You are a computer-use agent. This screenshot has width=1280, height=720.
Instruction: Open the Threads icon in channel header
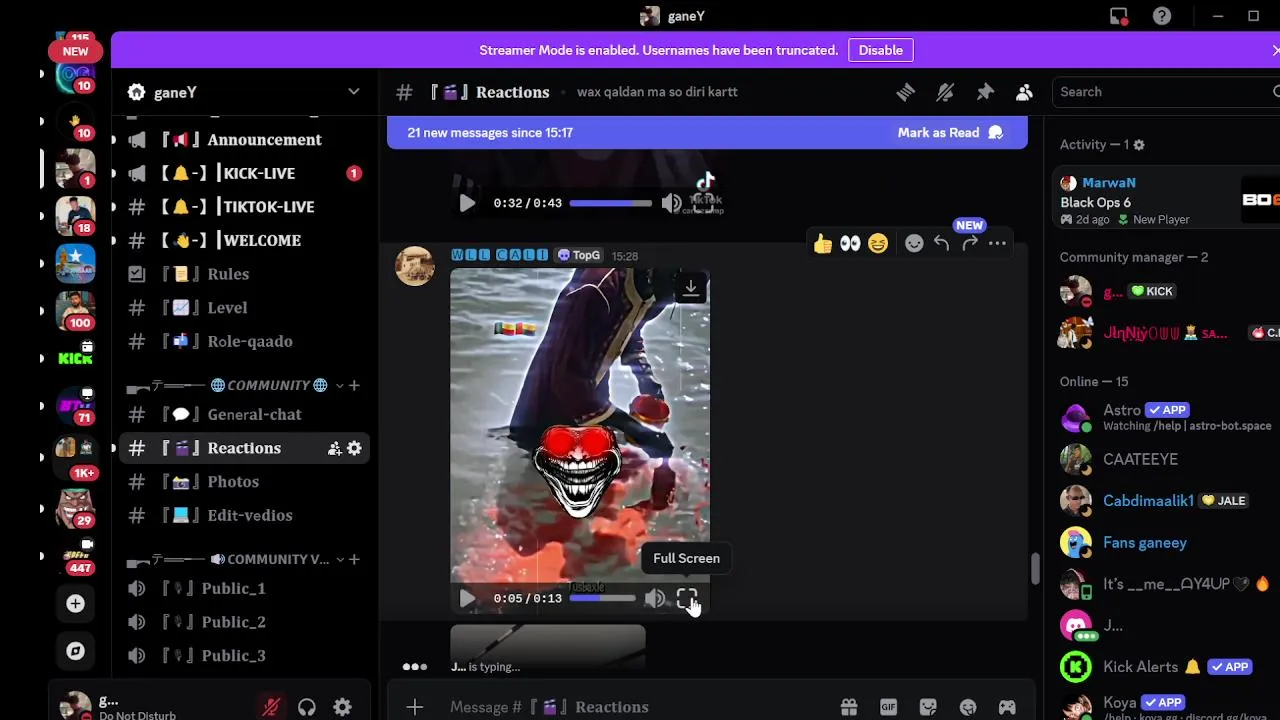pos(905,92)
